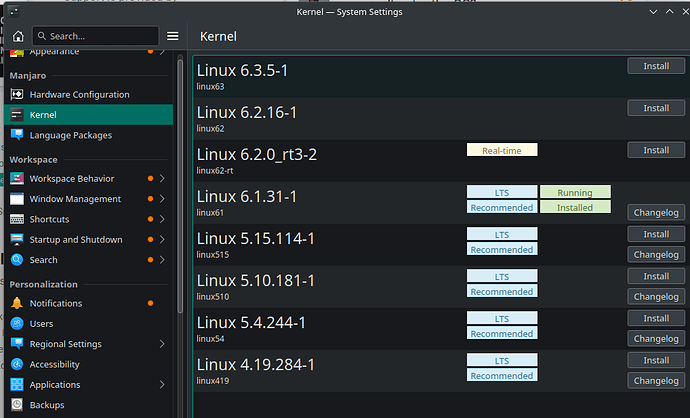Click the linux63 package name
Screen dimensions: 690x418
coord(210,87)
